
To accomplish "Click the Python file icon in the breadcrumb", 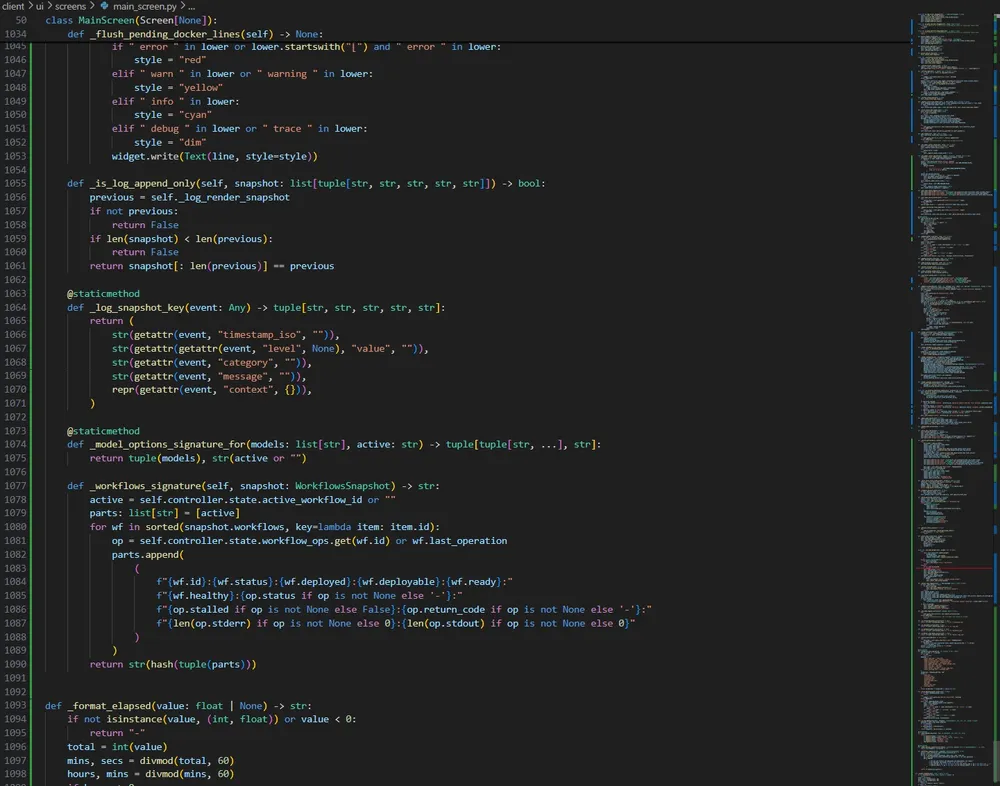I will [x=105, y=6].
